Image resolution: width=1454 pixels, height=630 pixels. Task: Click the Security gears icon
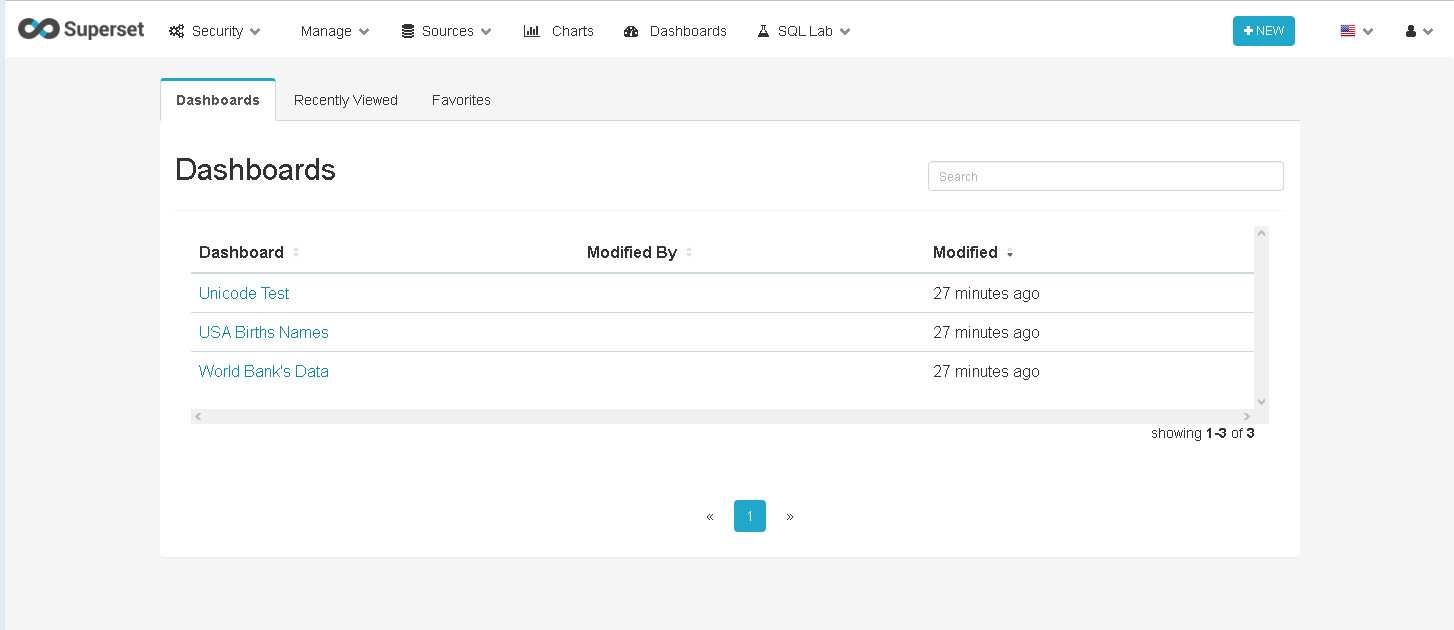176,31
